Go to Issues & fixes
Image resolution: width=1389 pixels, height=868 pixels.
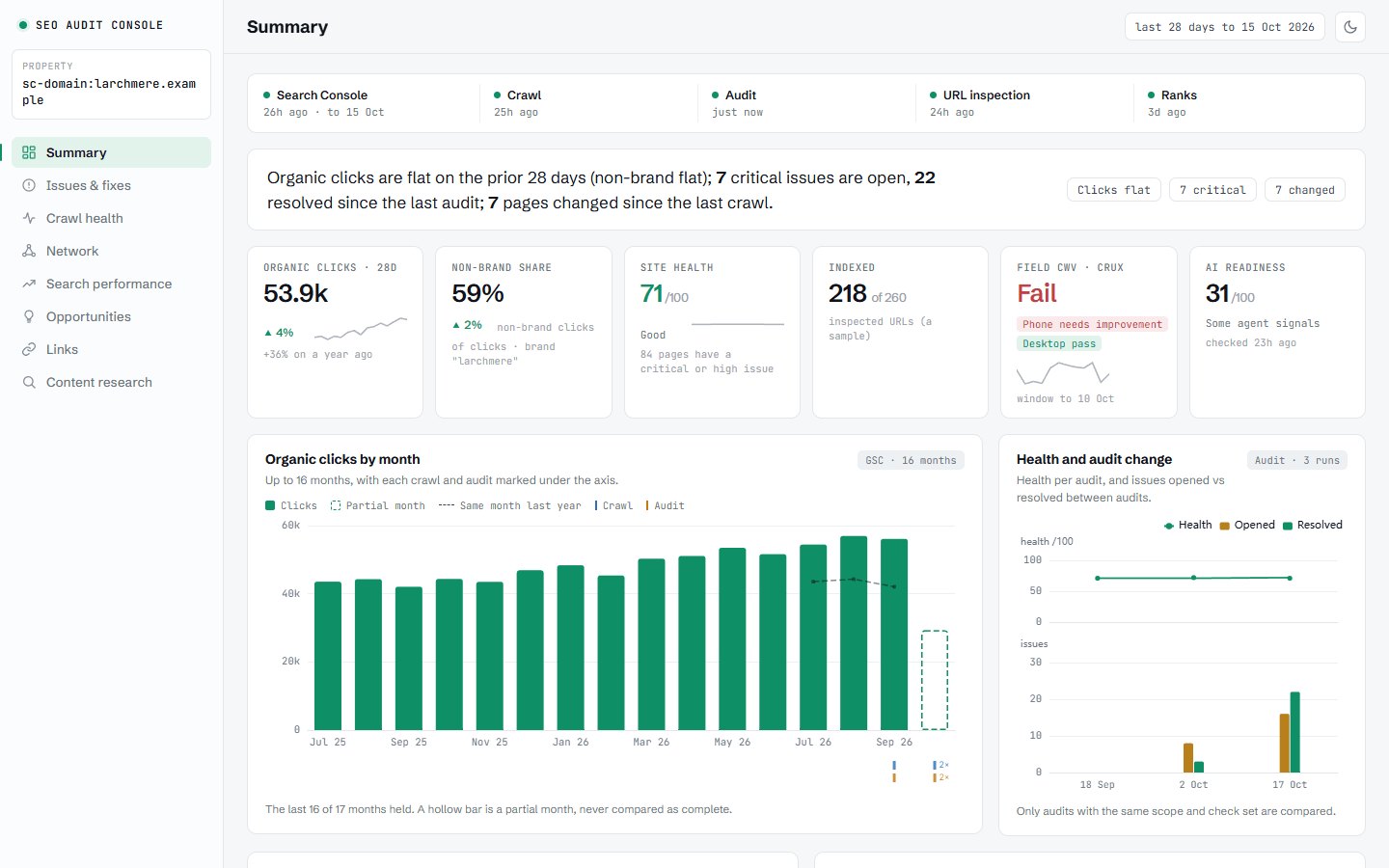pyautogui.click(x=111, y=185)
